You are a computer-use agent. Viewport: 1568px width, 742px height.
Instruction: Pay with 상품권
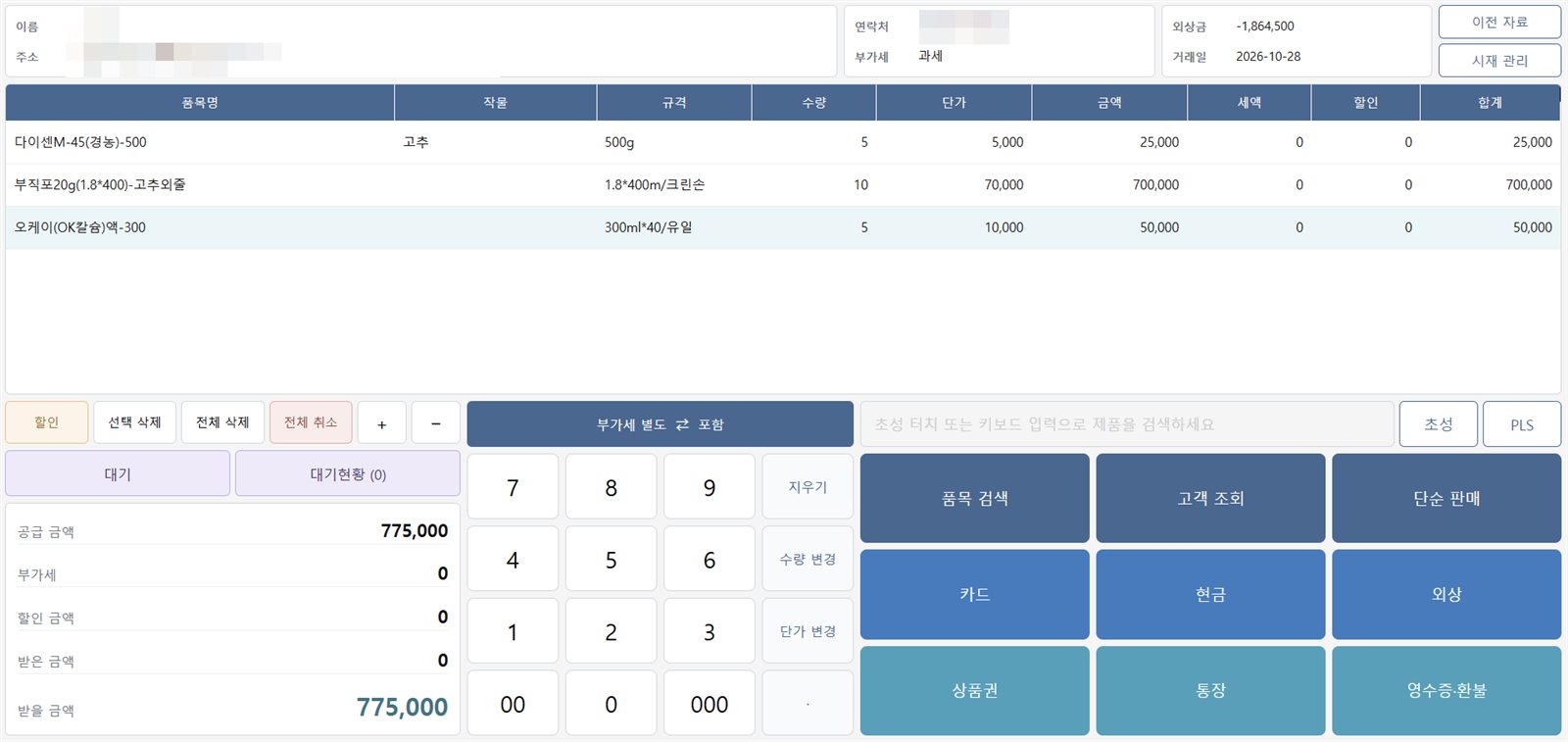[975, 690]
